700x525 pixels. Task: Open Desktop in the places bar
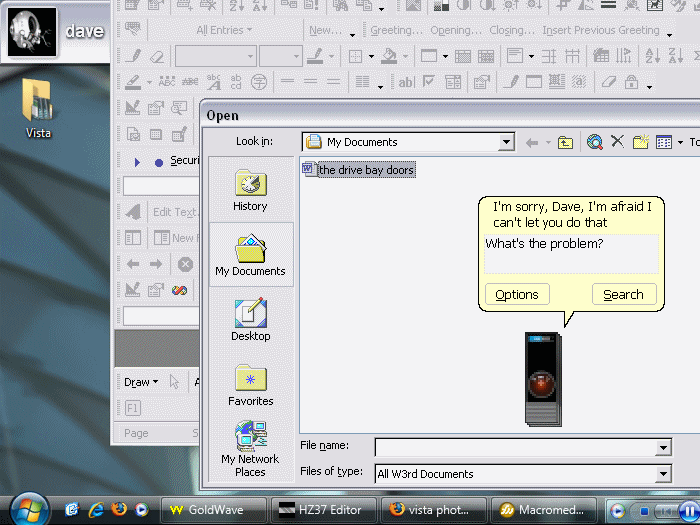[250, 320]
